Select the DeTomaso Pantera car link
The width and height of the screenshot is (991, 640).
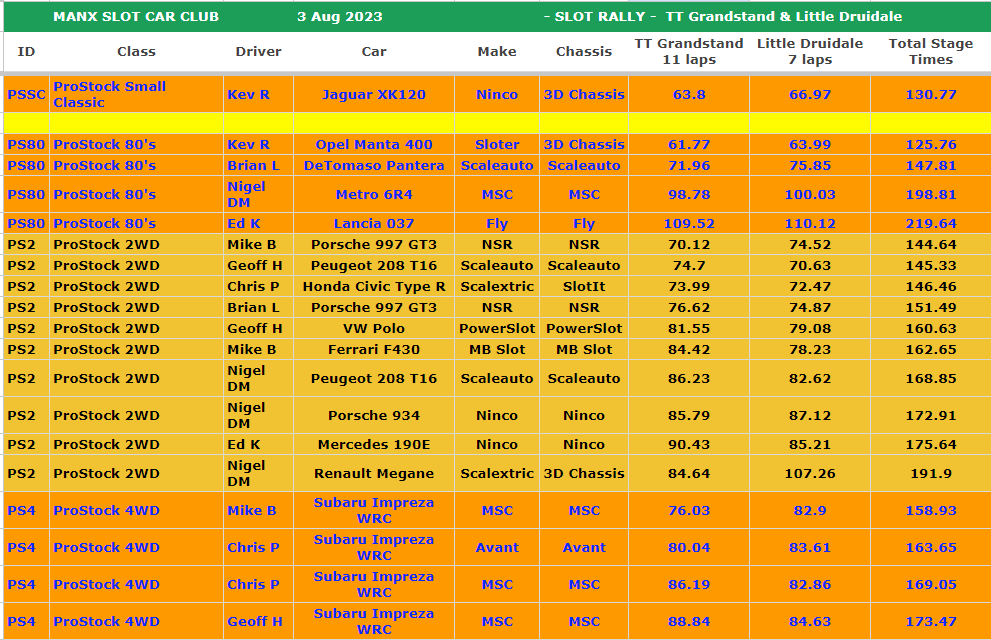(x=373, y=166)
